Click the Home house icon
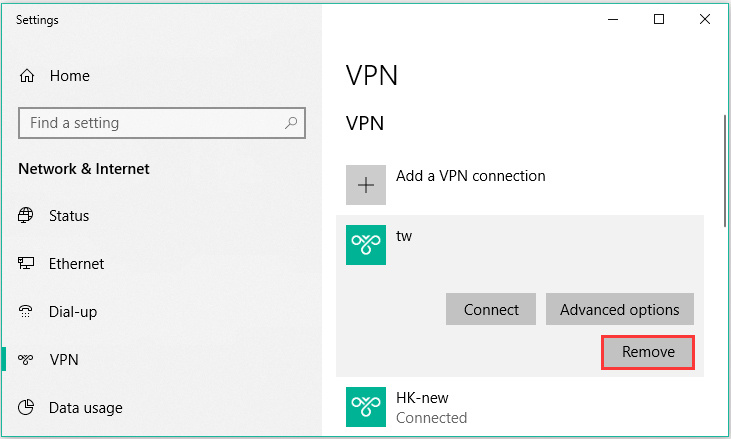Viewport: 731px width, 439px height. click(27, 76)
